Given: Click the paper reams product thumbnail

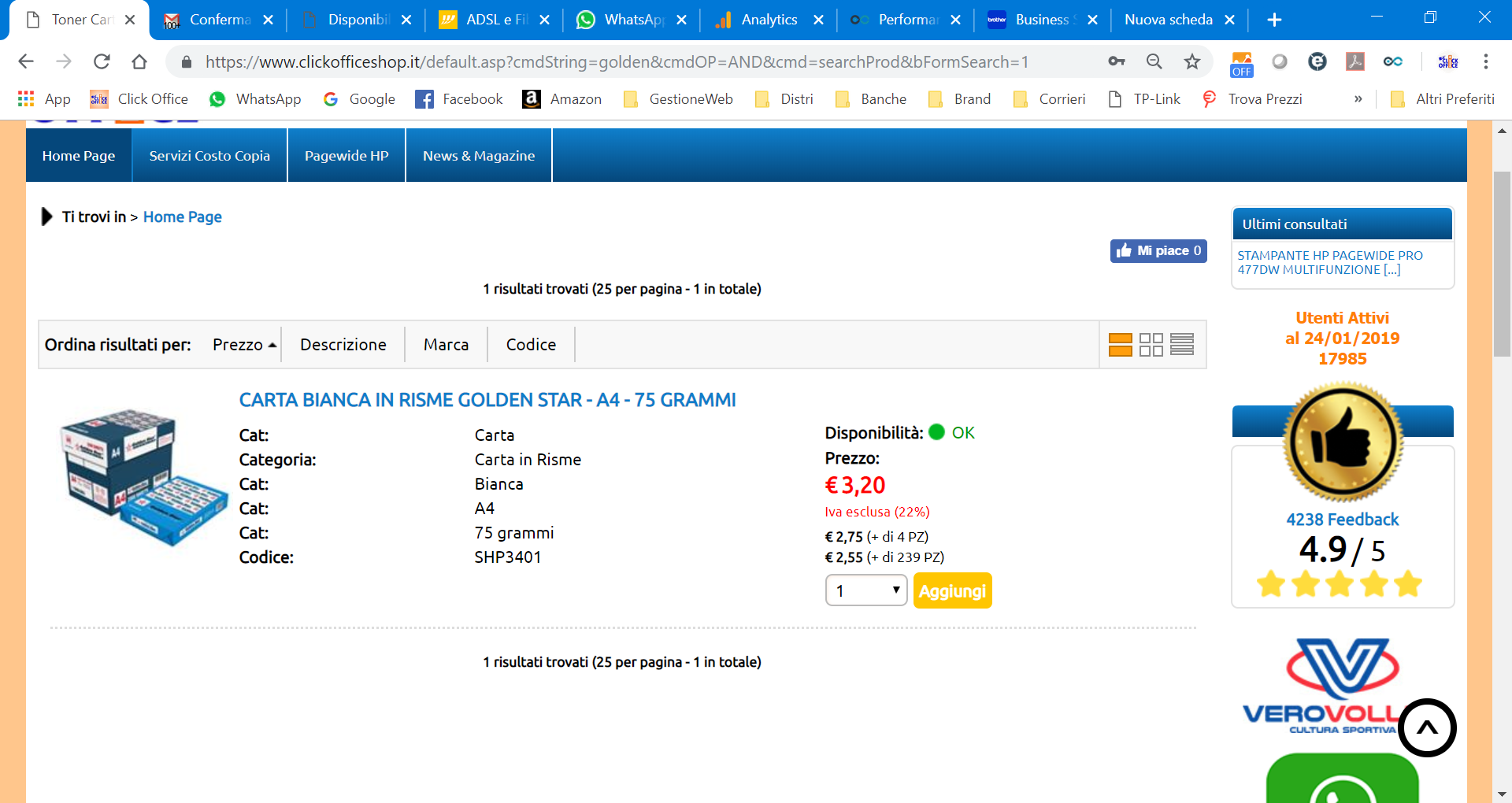Looking at the screenshot, I should coord(143,476).
